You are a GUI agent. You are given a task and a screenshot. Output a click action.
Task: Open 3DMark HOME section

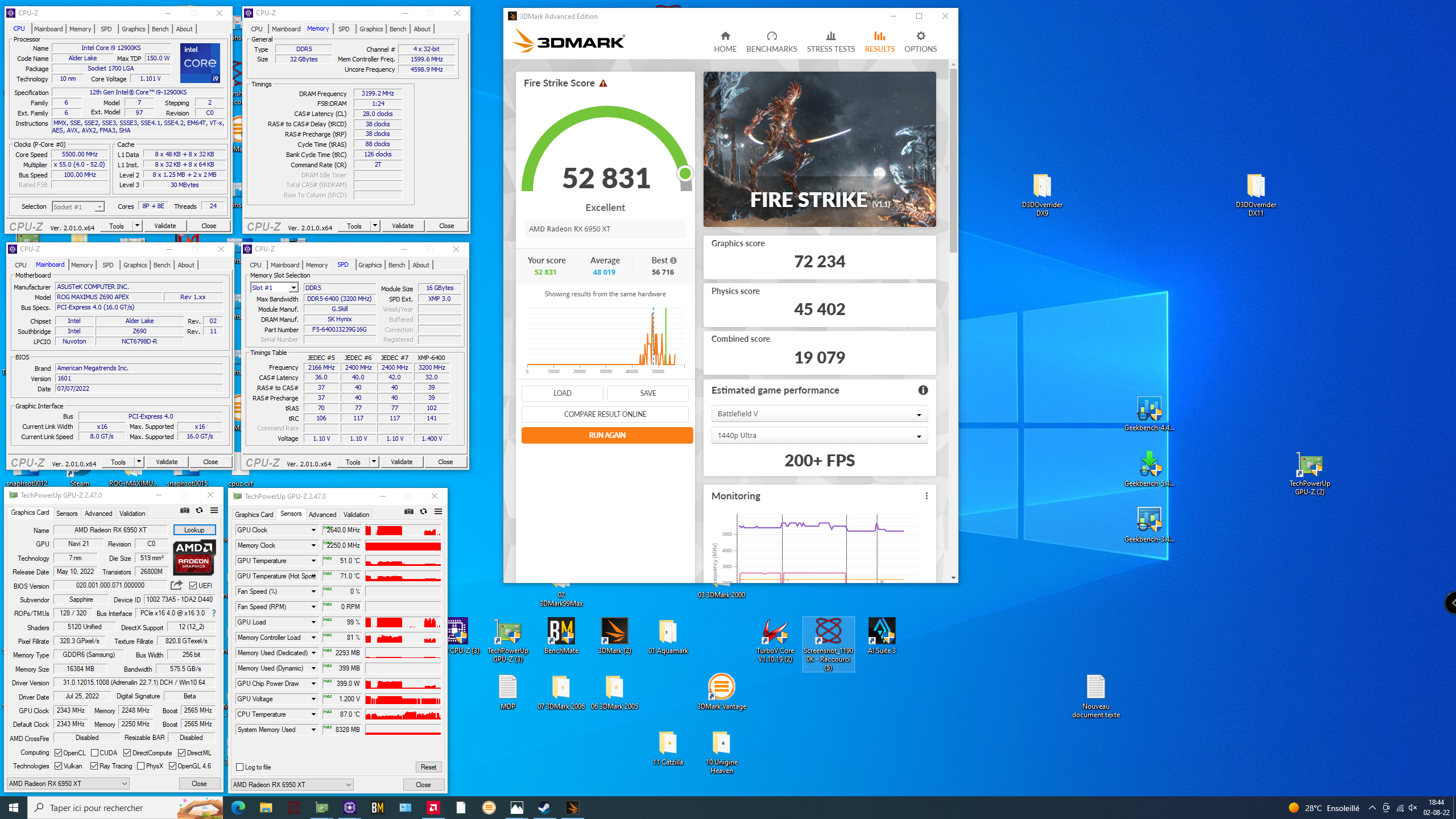(725, 42)
